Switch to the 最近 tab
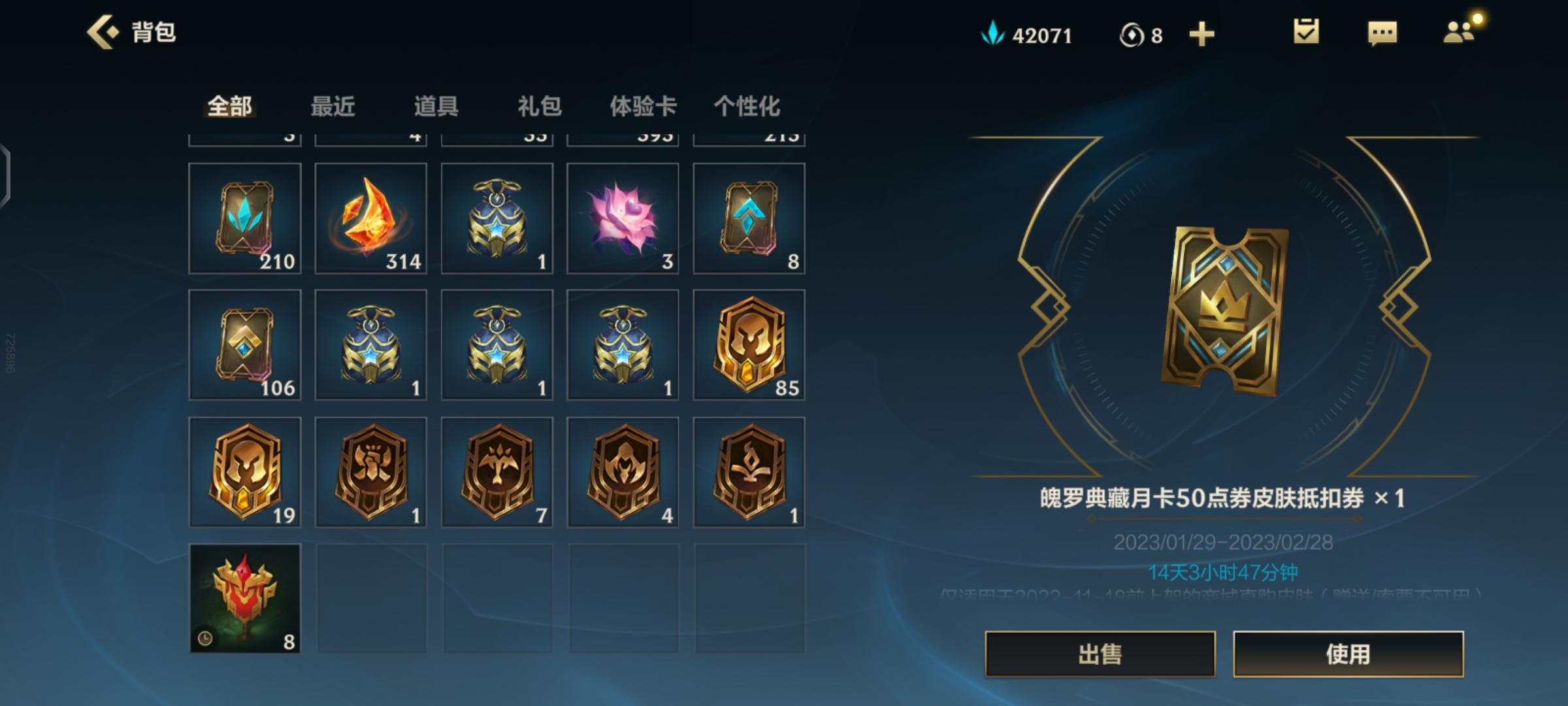This screenshot has width=1568, height=706. [x=333, y=106]
